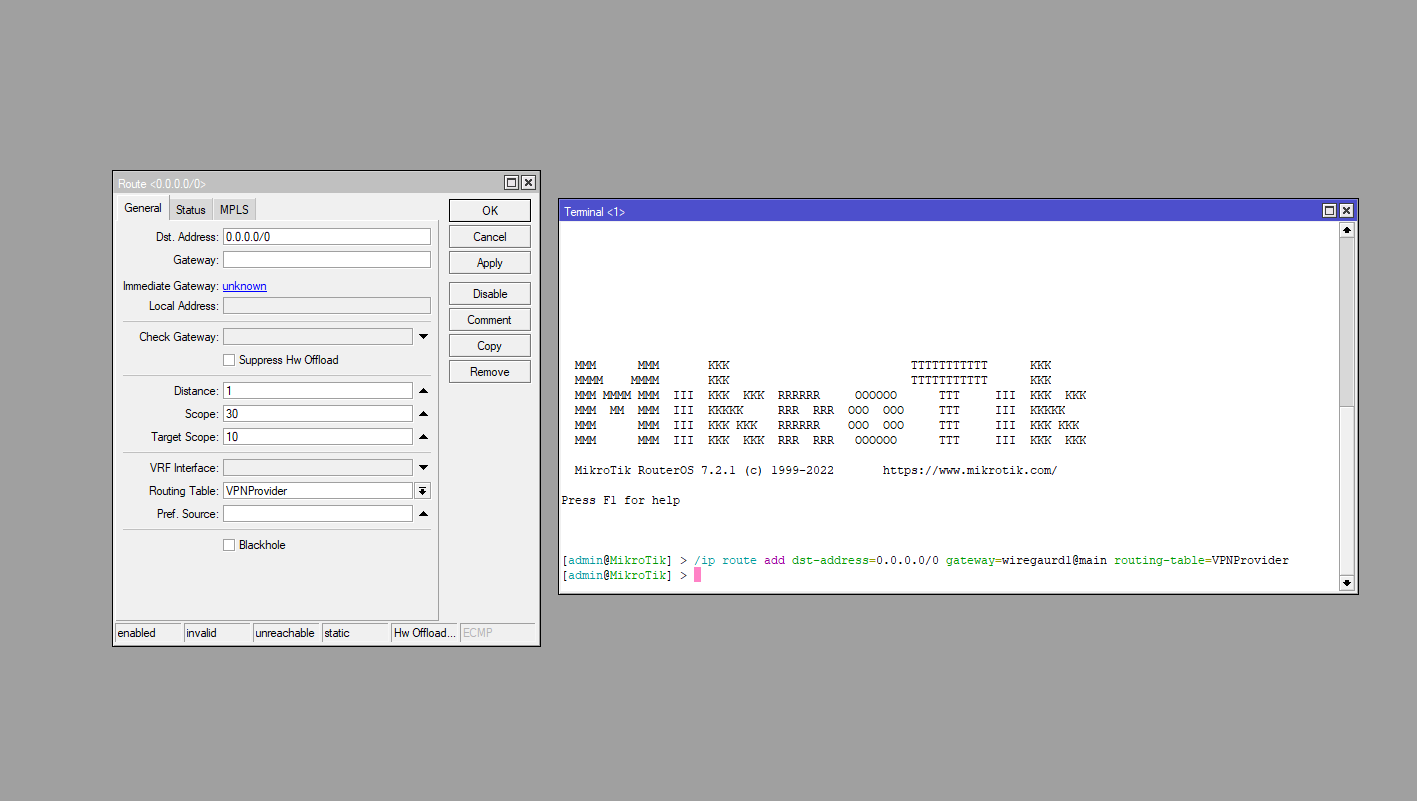Close the Route window
This screenshot has height=801, width=1417.
[528, 183]
